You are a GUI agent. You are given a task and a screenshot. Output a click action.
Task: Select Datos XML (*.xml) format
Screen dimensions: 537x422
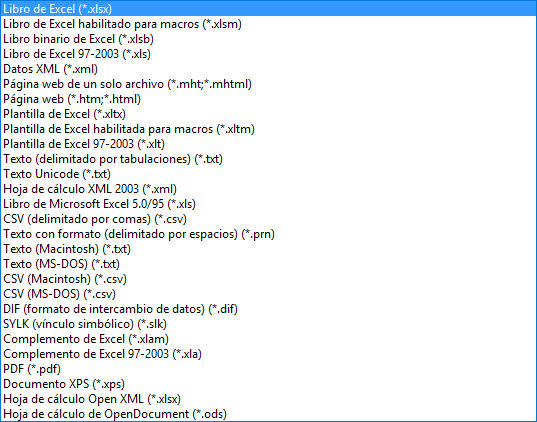(268, 69)
